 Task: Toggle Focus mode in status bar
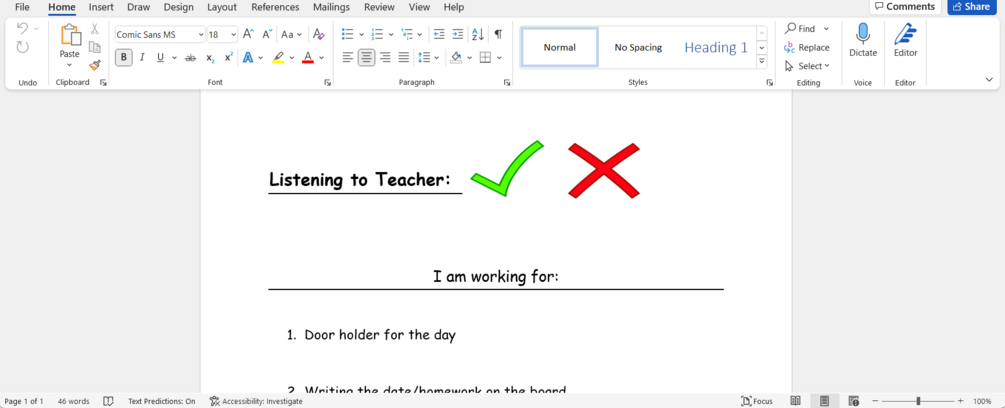pos(757,401)
